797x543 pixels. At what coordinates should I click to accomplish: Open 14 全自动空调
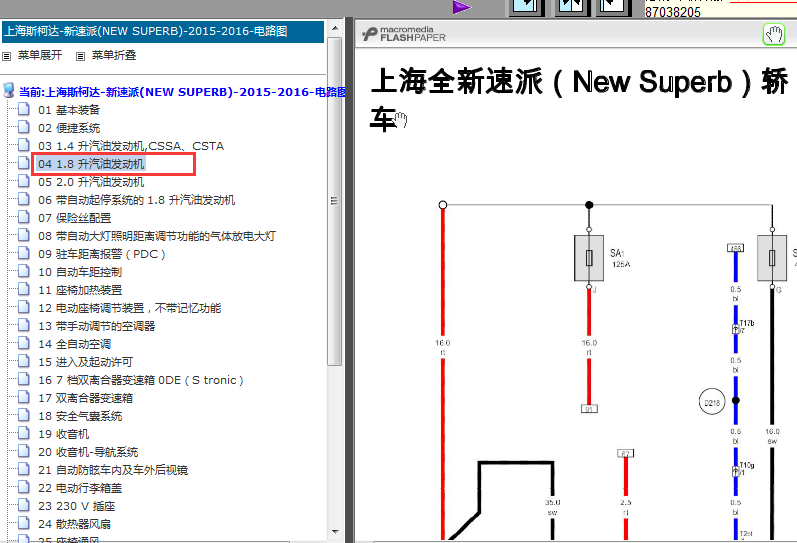click(x=75, y=344)
